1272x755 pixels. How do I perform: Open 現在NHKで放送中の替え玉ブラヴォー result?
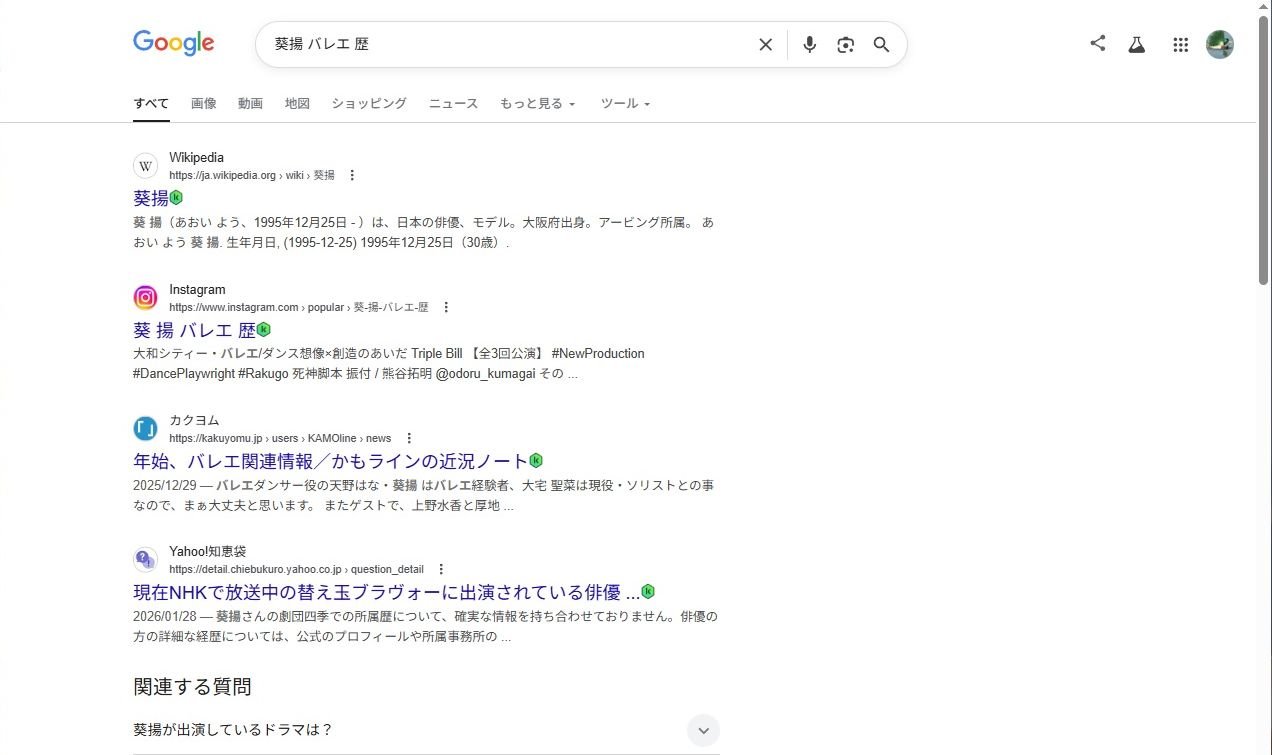386,592
